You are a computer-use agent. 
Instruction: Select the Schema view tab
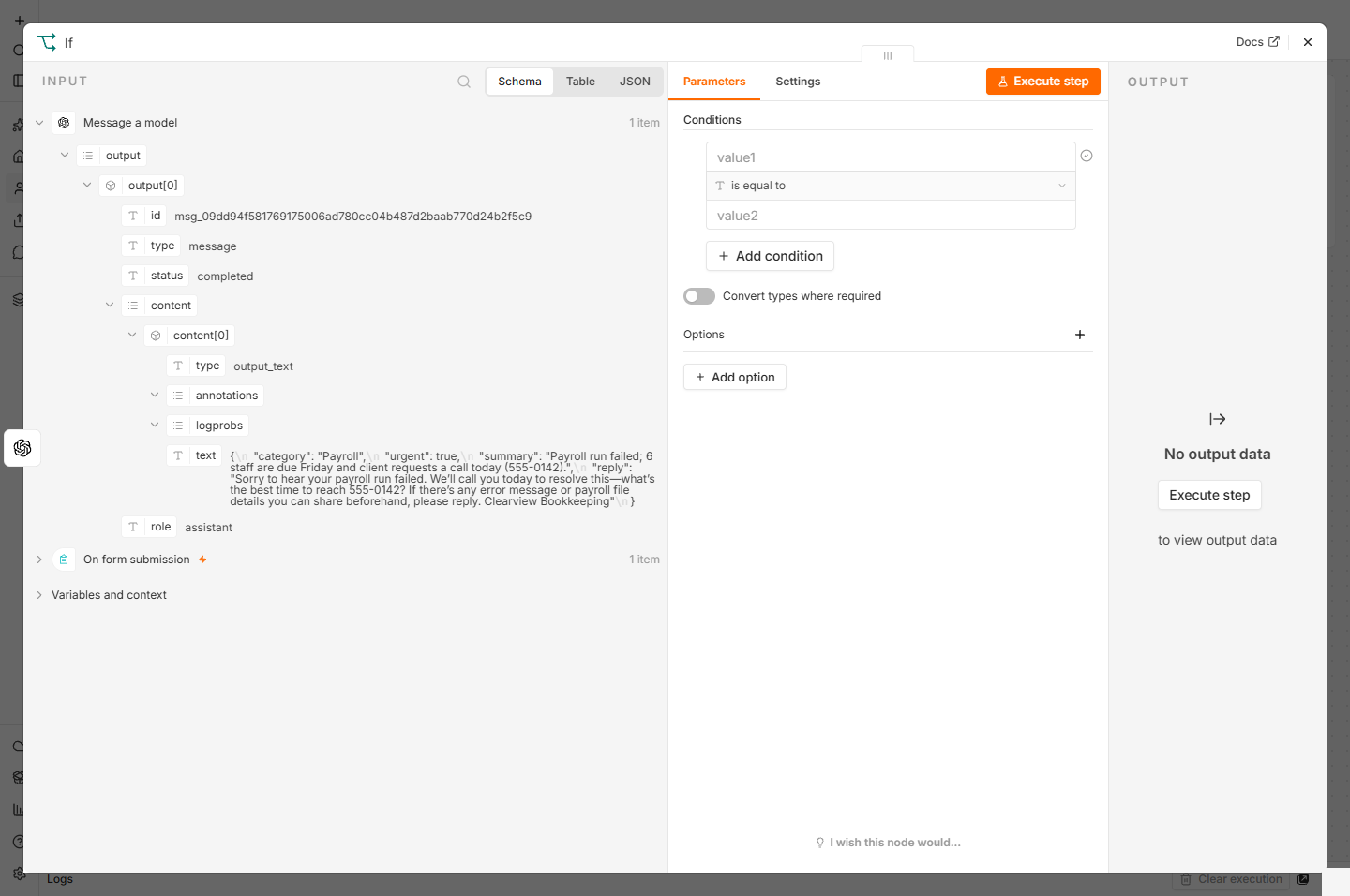point(519,82)
